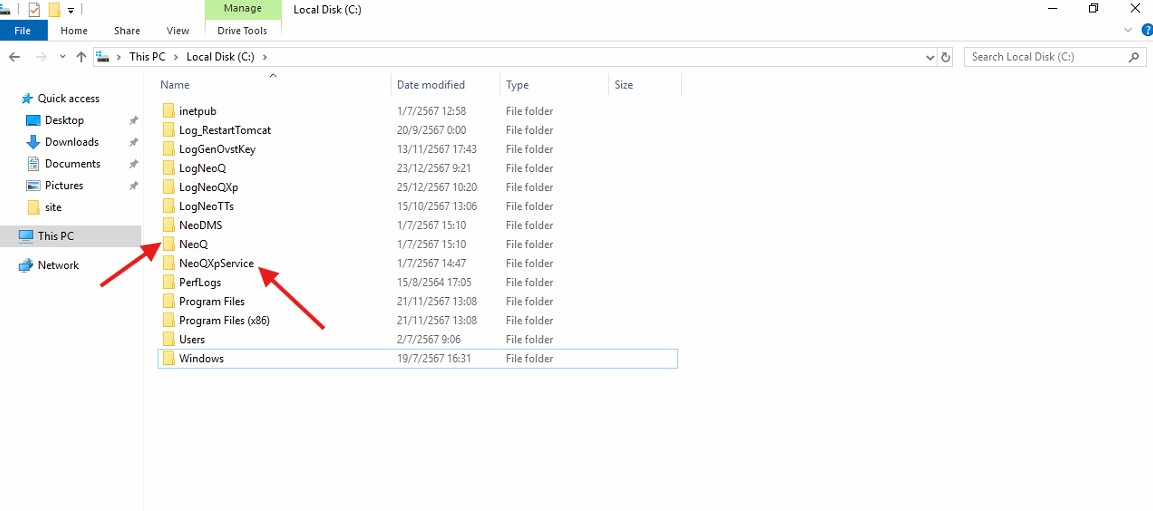Click the New folder icon in title bar
1153x511 pixels.
(54, 9)
